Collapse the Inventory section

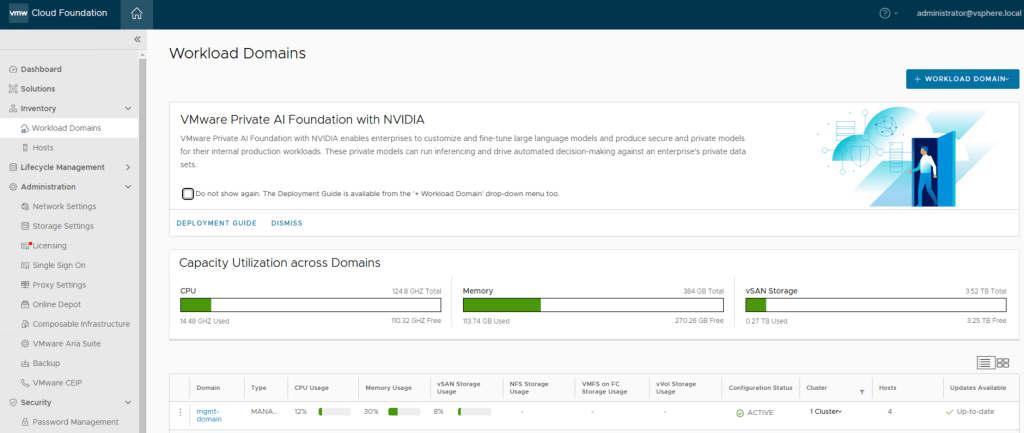point(128,108)
